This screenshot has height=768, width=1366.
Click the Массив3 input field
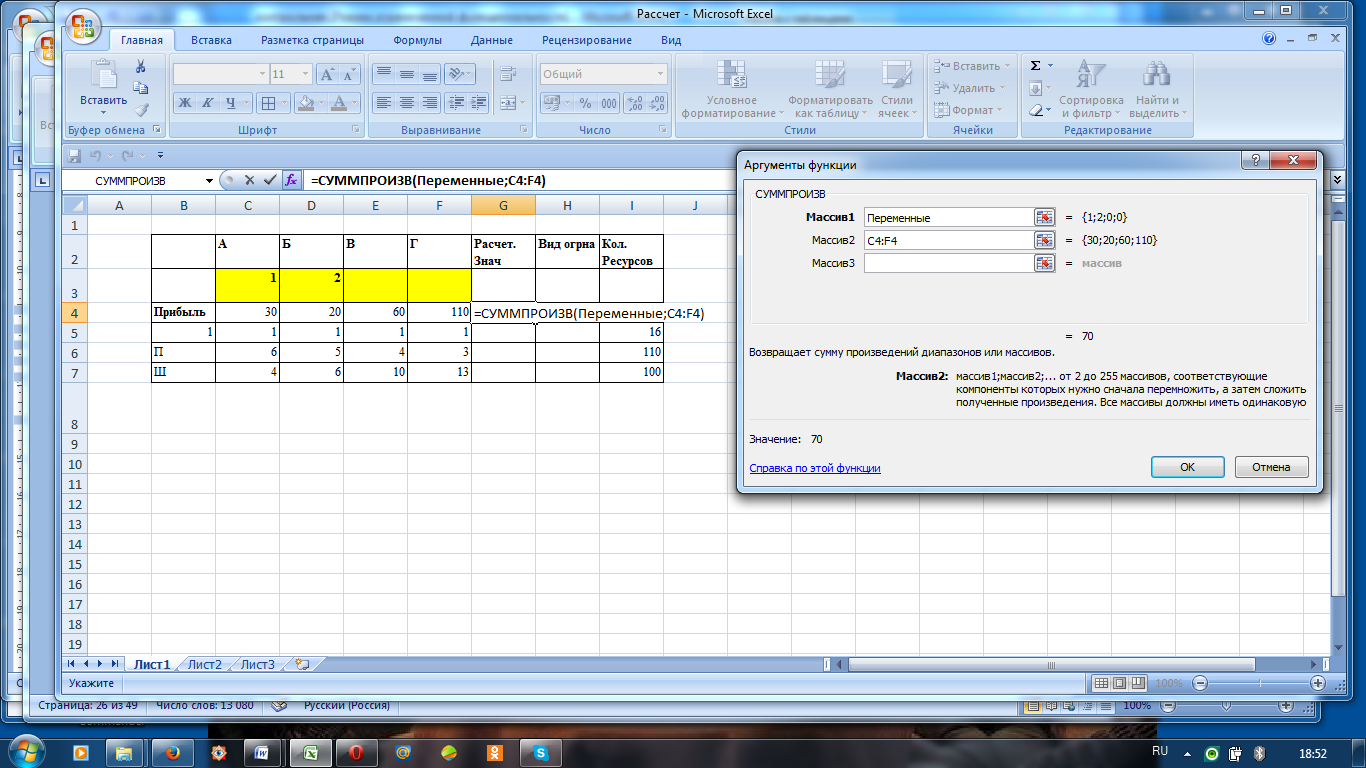[948, 263]
